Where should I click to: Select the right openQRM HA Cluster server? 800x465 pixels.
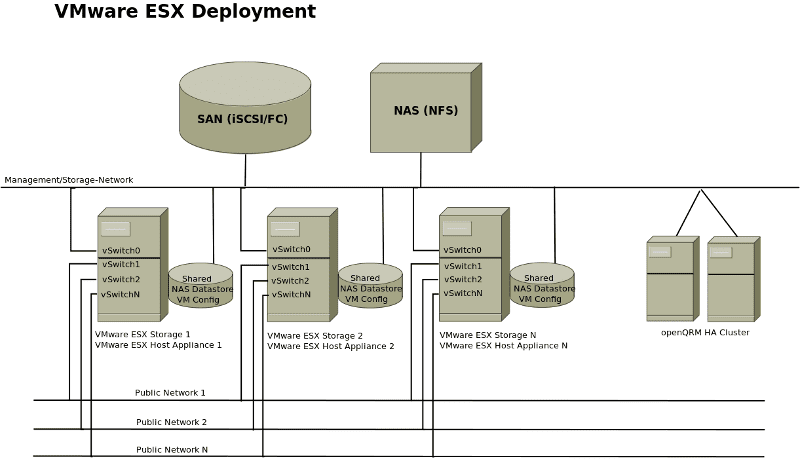pyautogui.click(x=734, y=279)
